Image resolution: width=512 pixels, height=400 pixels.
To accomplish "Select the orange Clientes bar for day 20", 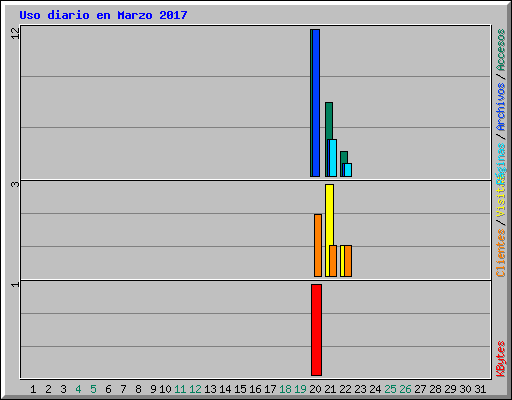I will 318,245.
